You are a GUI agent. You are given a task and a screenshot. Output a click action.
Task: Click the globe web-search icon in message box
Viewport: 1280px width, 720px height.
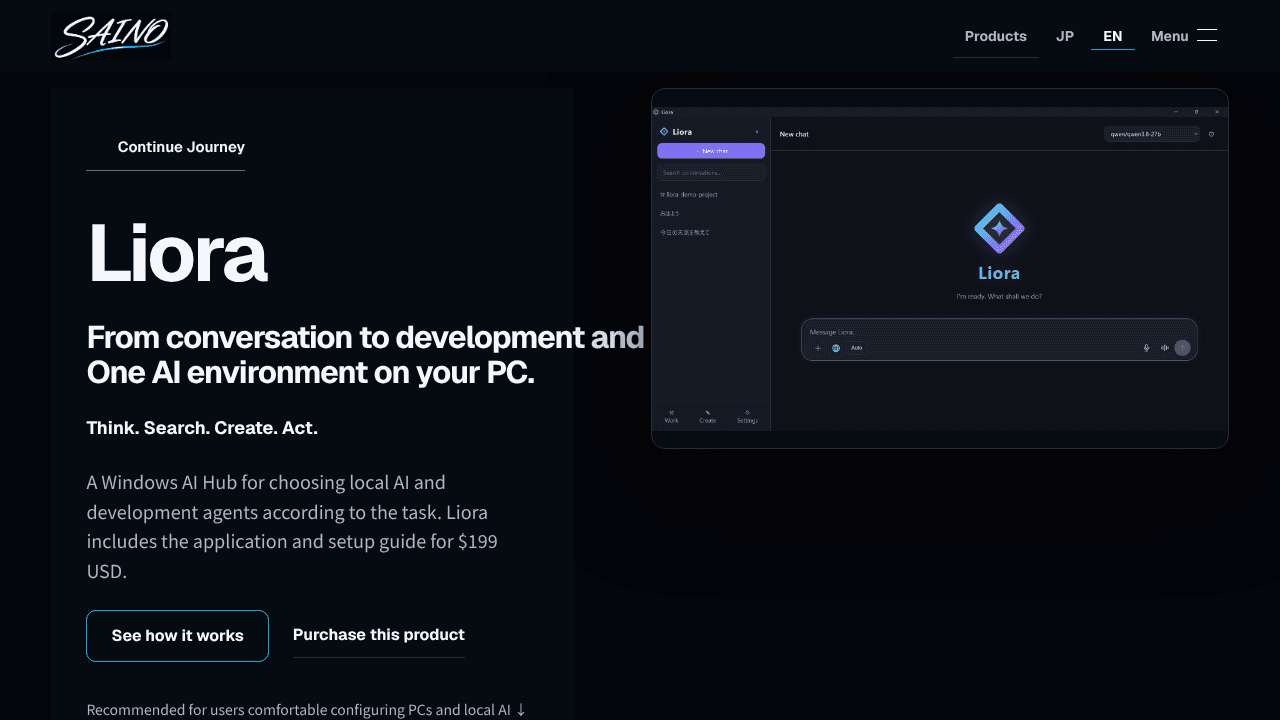tap(836, 348)
